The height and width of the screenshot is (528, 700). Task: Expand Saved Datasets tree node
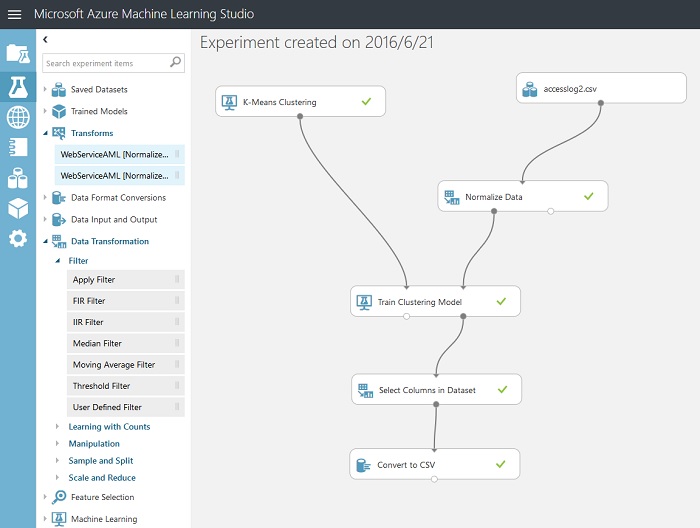pos(45,89)
